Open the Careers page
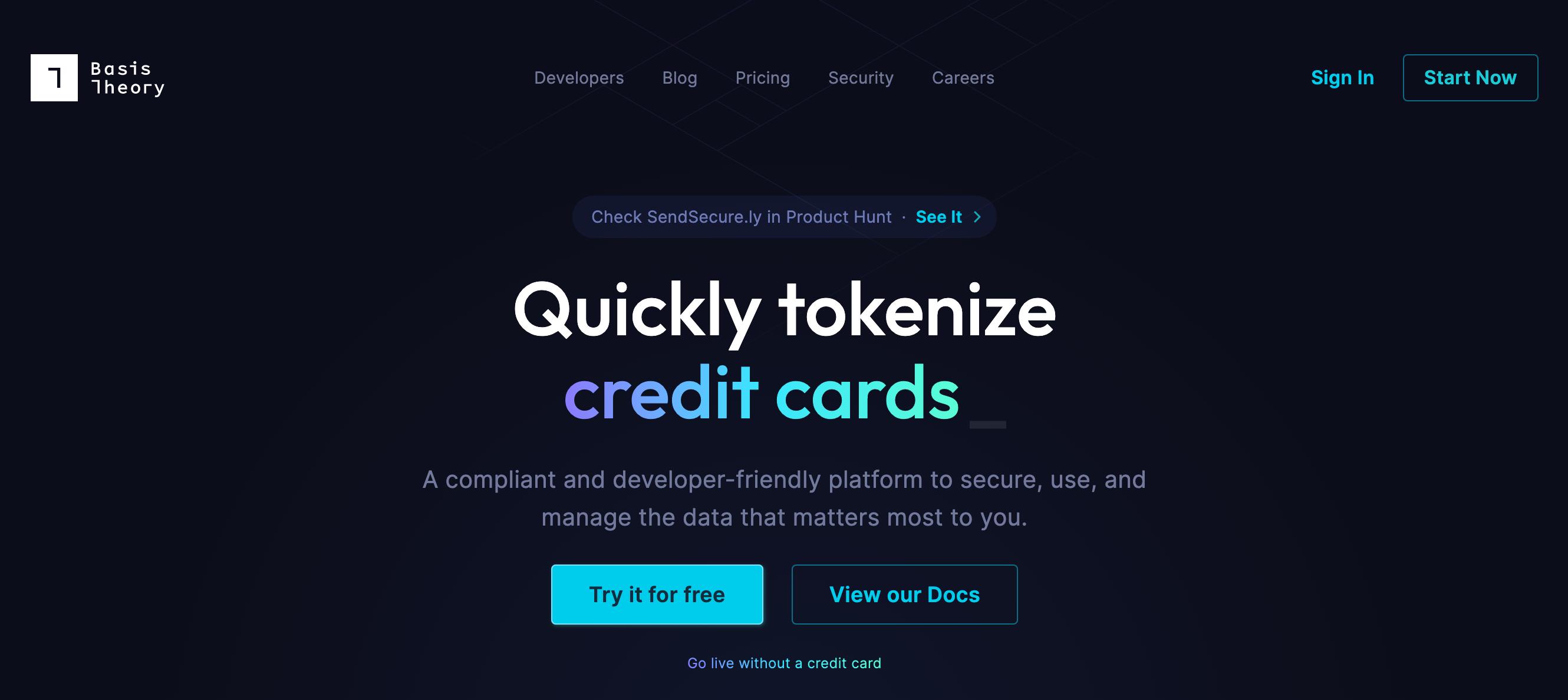This screenshot has height=700, width=1568. 963,78
